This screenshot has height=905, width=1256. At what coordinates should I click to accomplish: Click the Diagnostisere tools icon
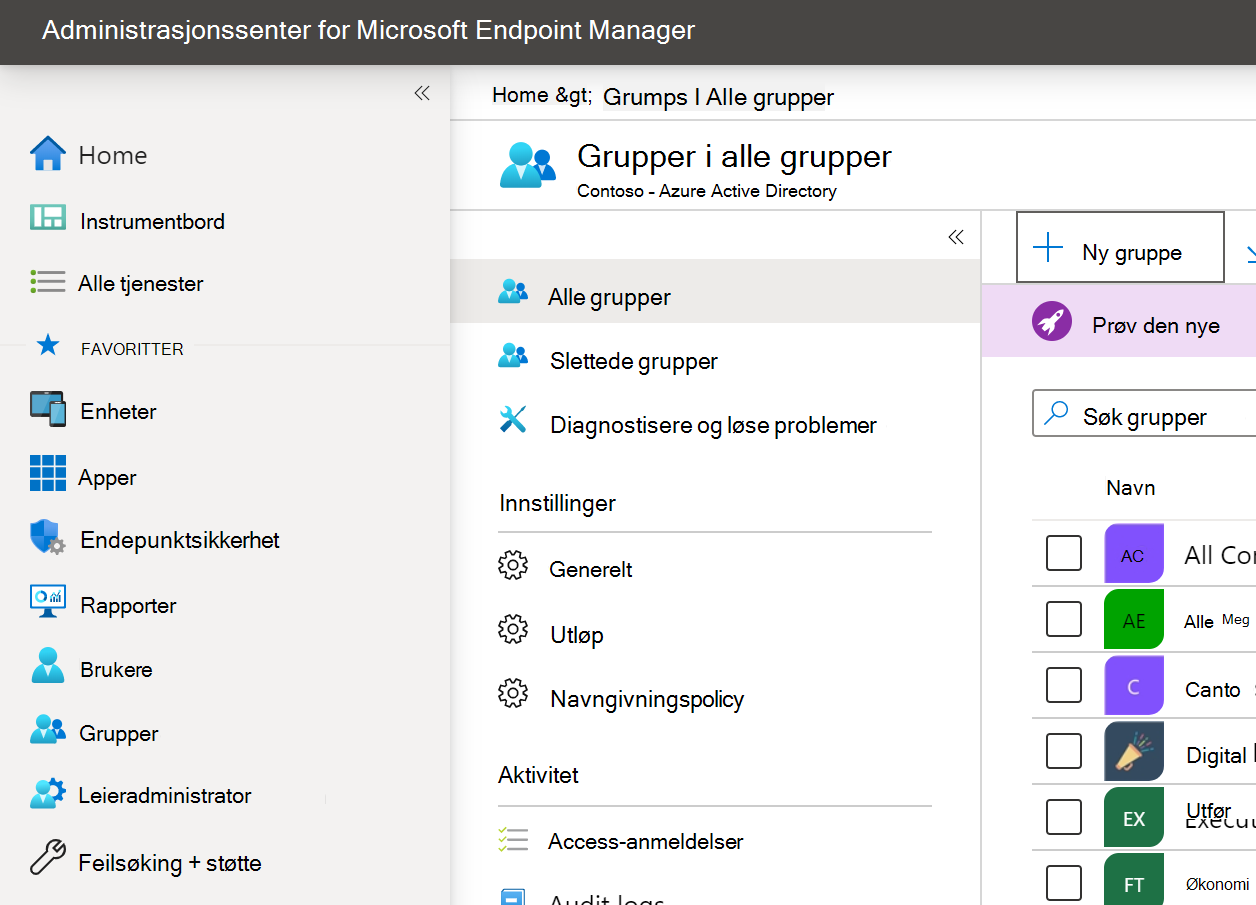(x=512, y=420)
